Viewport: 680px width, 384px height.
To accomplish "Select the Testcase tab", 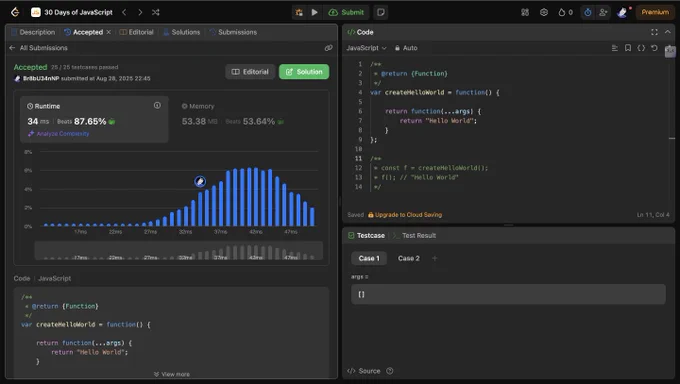I will (x=366, y=236).
